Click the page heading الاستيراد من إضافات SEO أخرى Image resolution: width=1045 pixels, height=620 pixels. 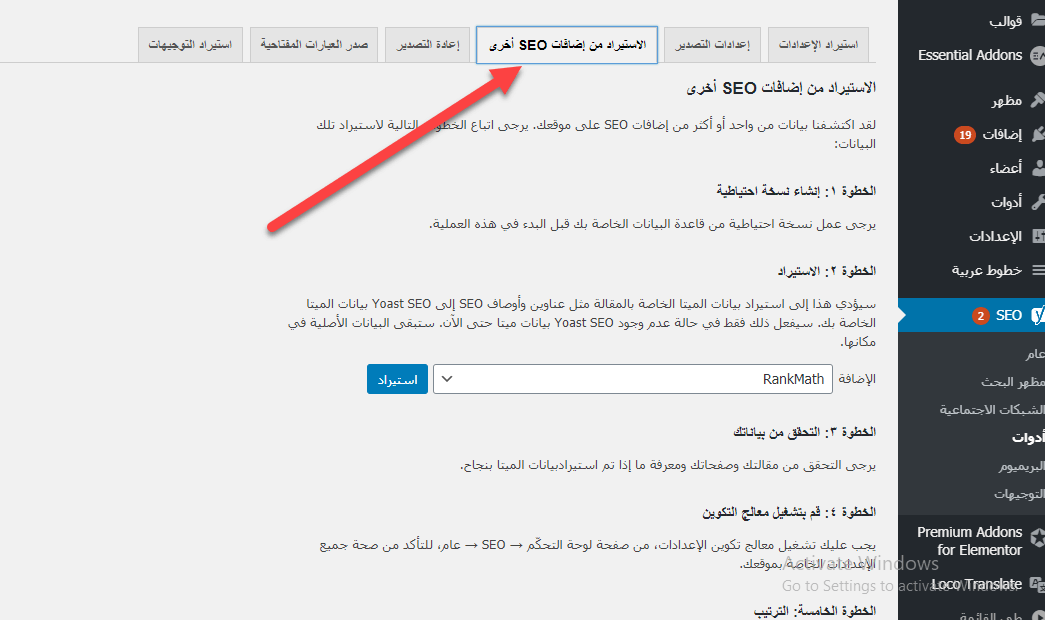[781, 88]
